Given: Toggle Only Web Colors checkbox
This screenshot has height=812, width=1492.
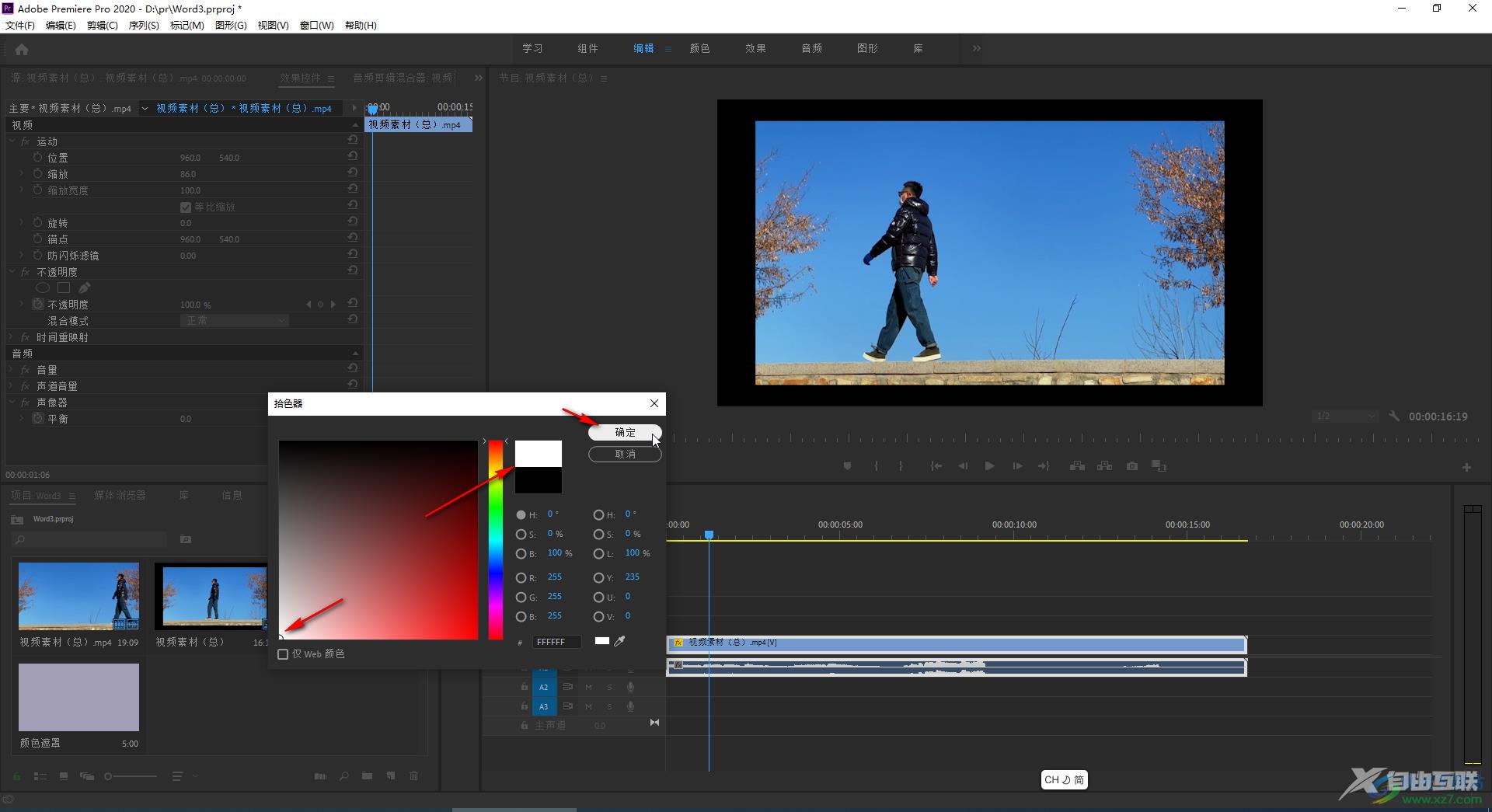Looking at the screenshot, I should (283, 654).
